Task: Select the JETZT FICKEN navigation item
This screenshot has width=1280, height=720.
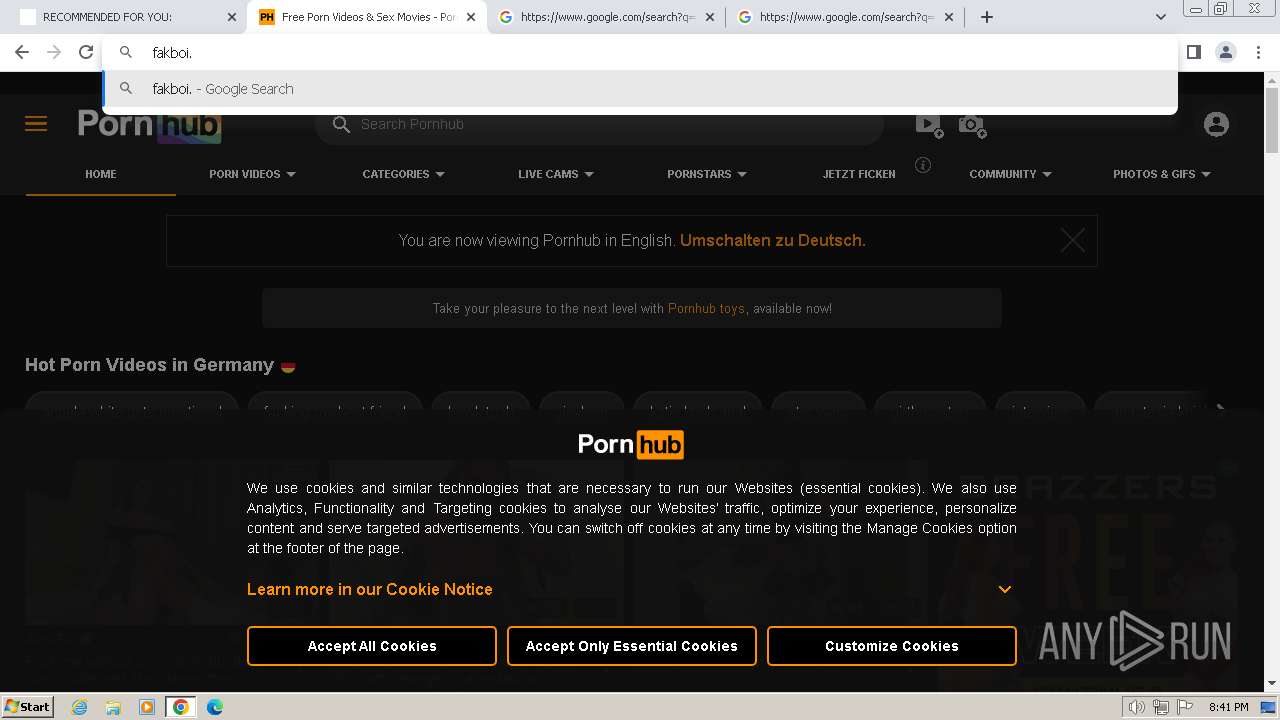Action: click(859, 174)
